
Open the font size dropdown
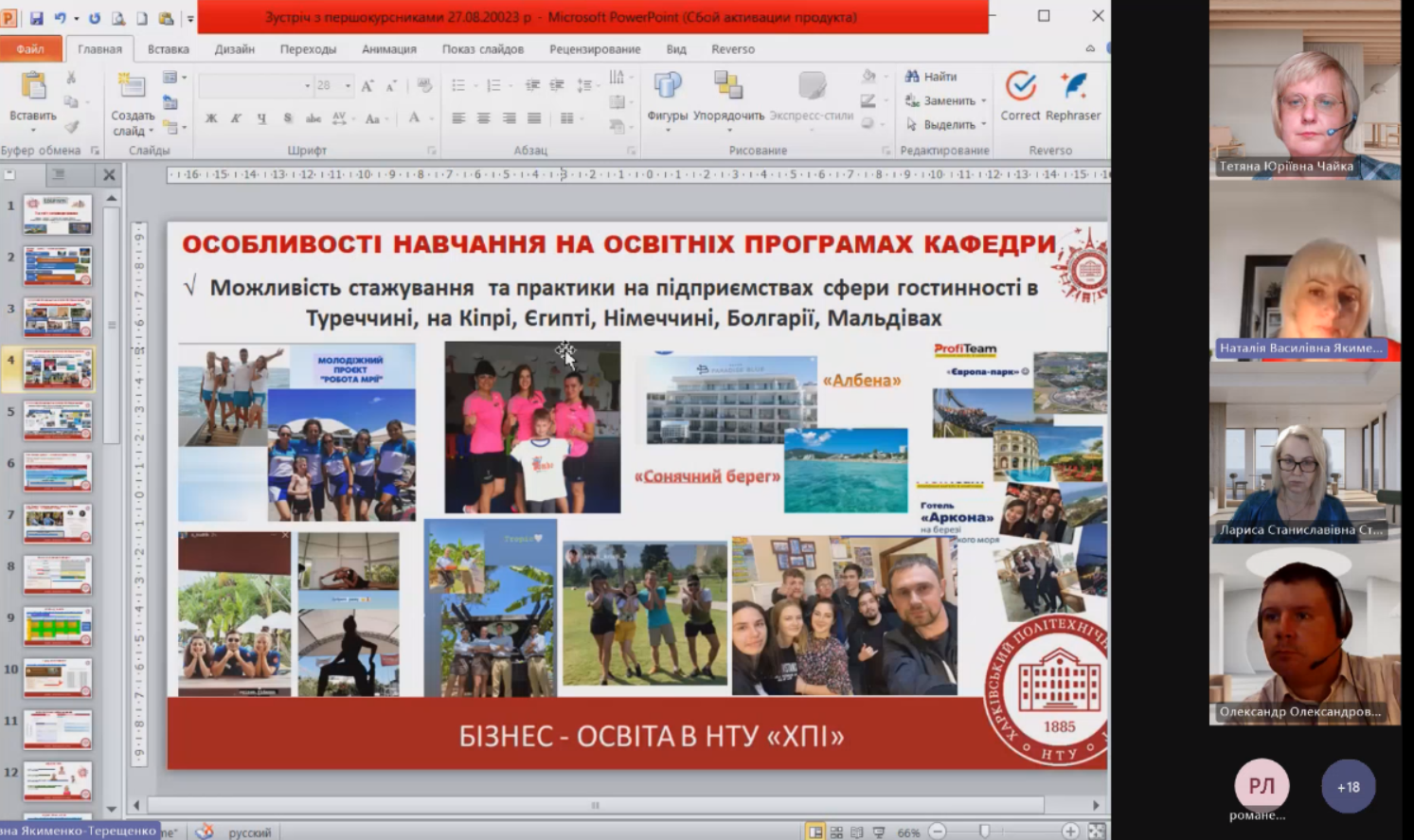click(x=348, y=86)
